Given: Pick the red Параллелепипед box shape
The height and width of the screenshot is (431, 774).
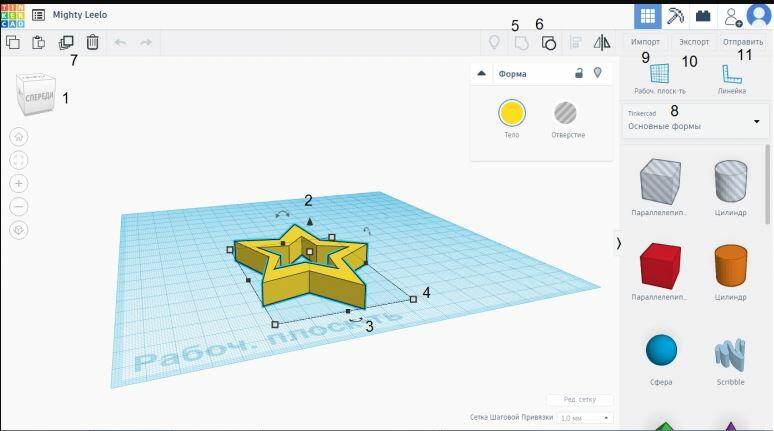Looking at the screenshot, I should (660, 266).
